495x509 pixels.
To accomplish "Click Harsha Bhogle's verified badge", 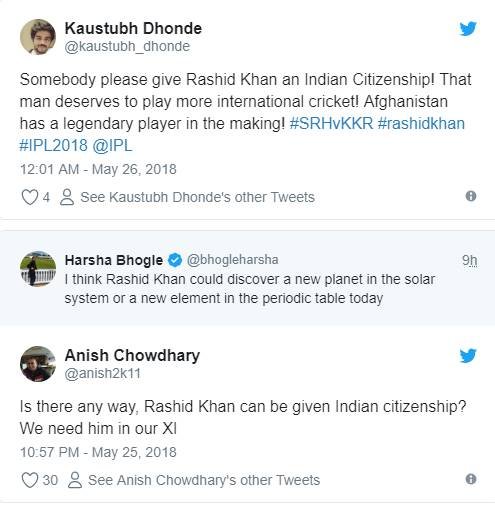I will click(175, 260).
